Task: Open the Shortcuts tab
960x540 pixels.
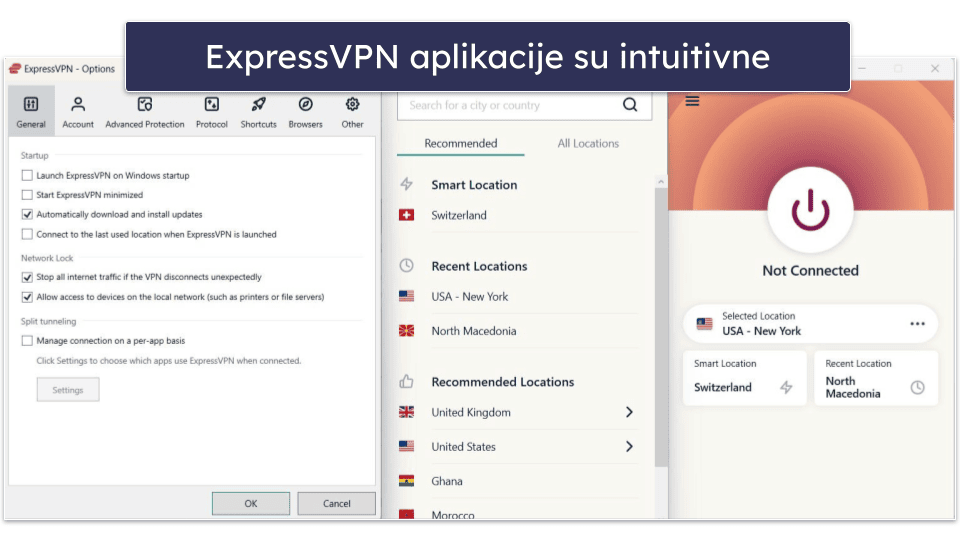Action: click(x=258, y=111)
